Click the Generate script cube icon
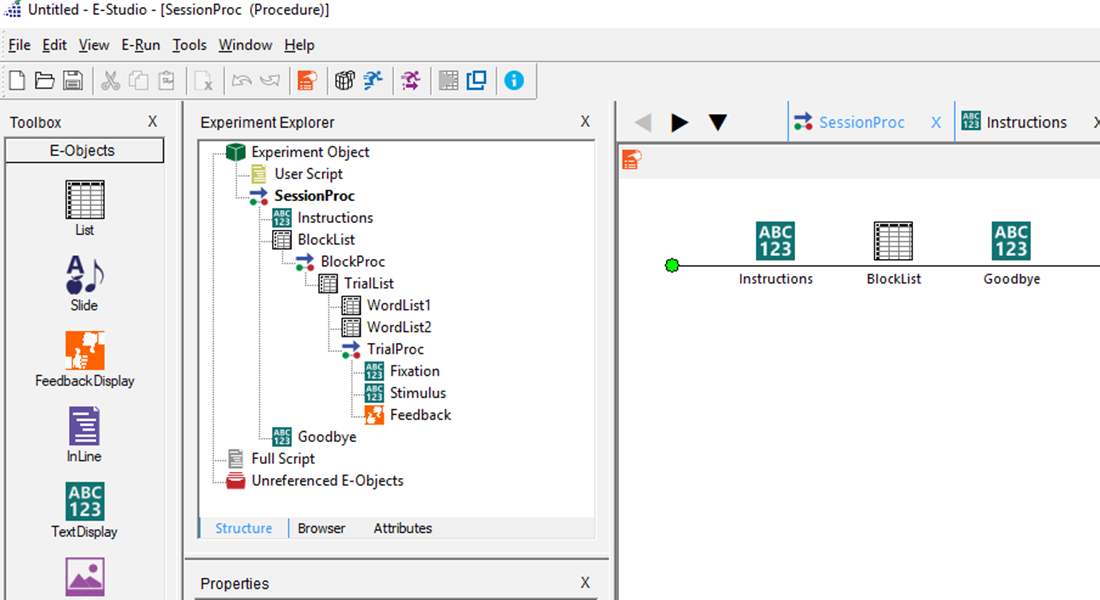Image resolution: width=1100 pixels, height=600 pixels. point(345,81)
